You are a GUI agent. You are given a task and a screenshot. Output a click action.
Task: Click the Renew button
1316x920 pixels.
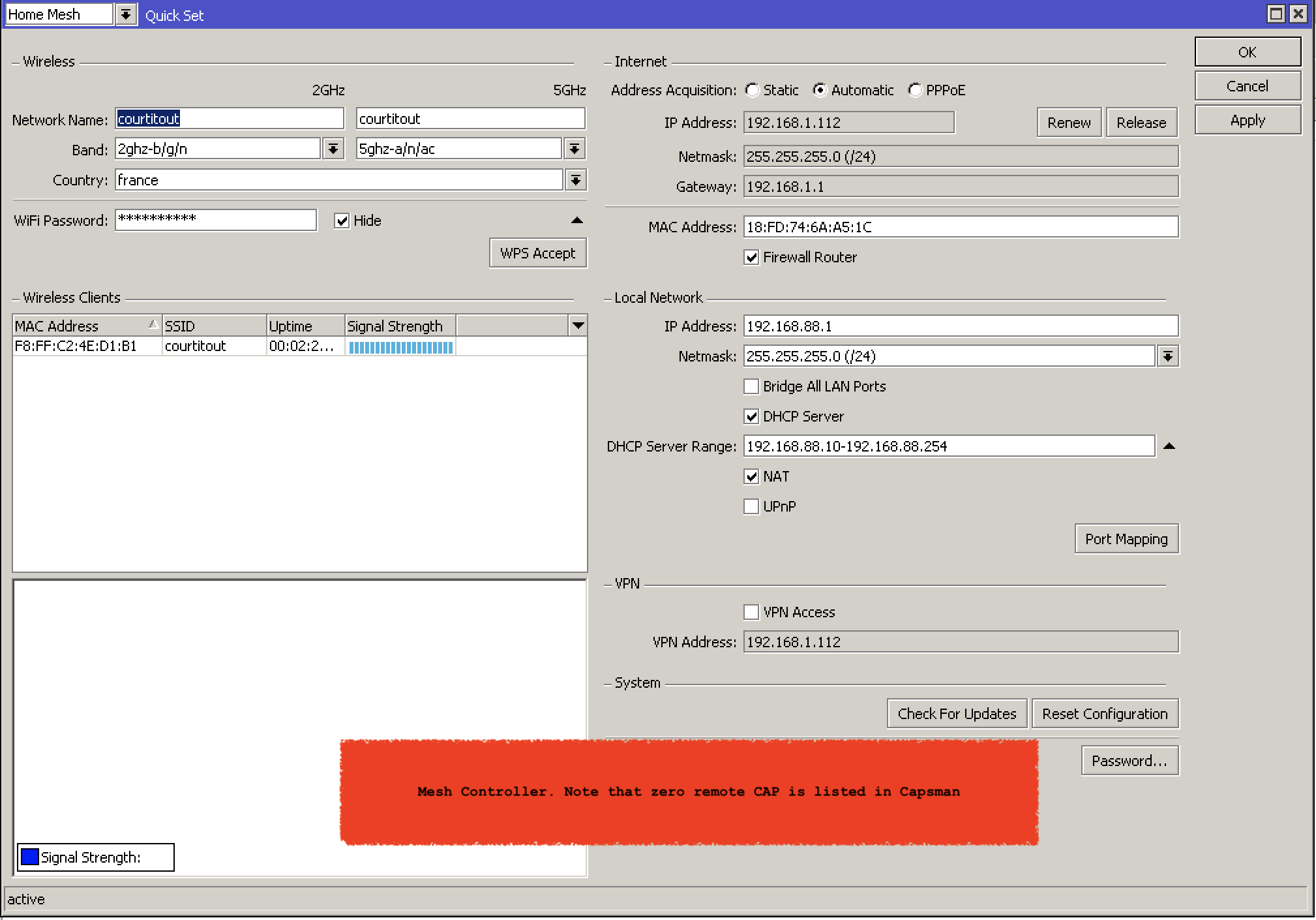click(x=1069, y=123)
